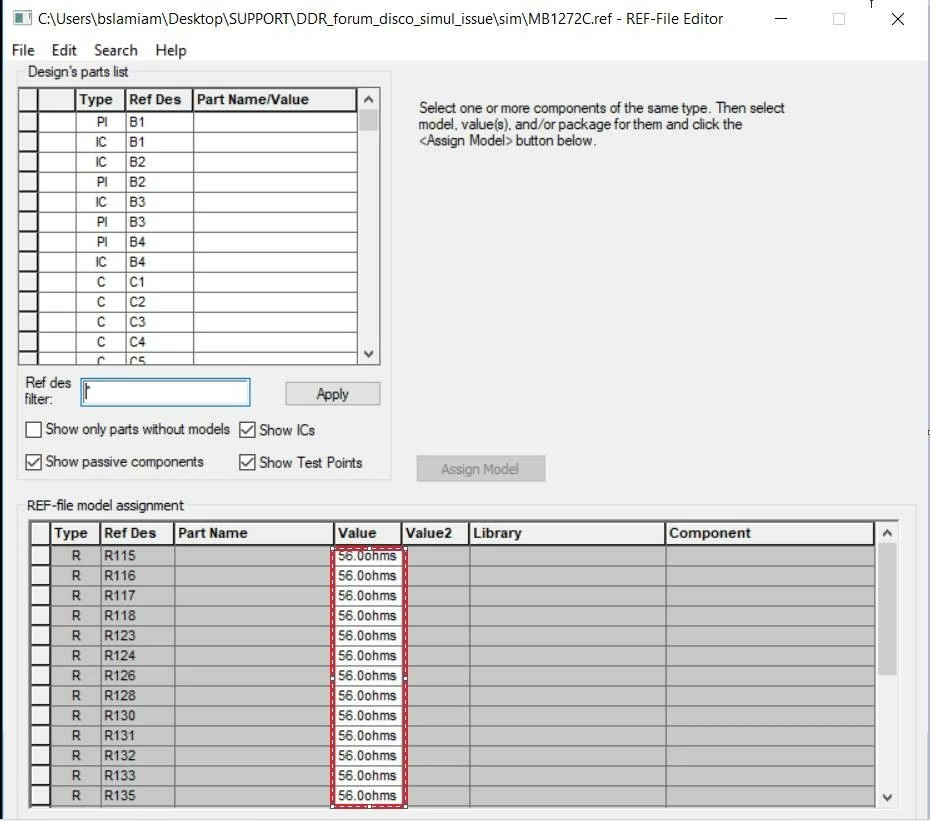Image resolution: width=930 pixels, height=821 pixels.
Task: Click the Assign Model button
Action: [480, 469]
